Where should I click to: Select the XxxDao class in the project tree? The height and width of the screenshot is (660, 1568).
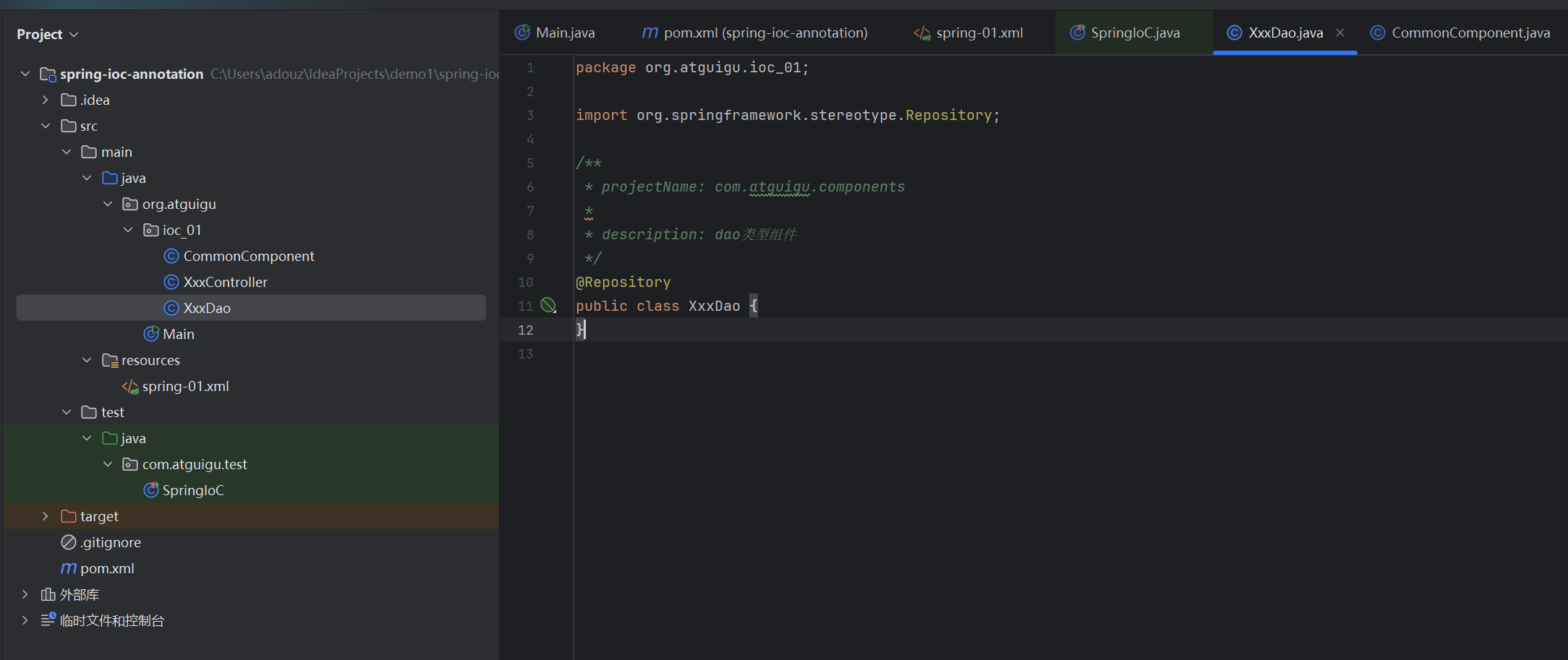point(207,309)
